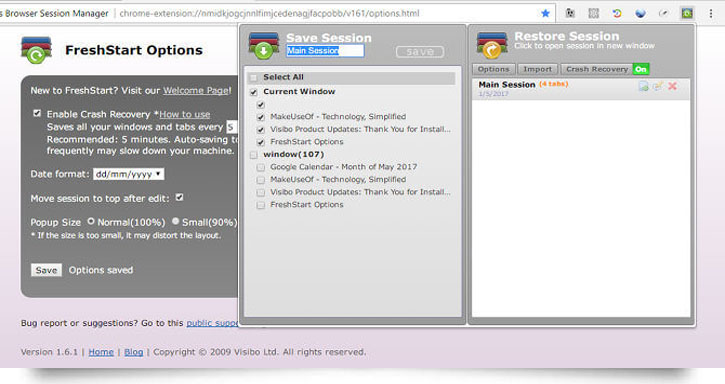Toggle Crash Recovery On switch

(x=641, y=69)
